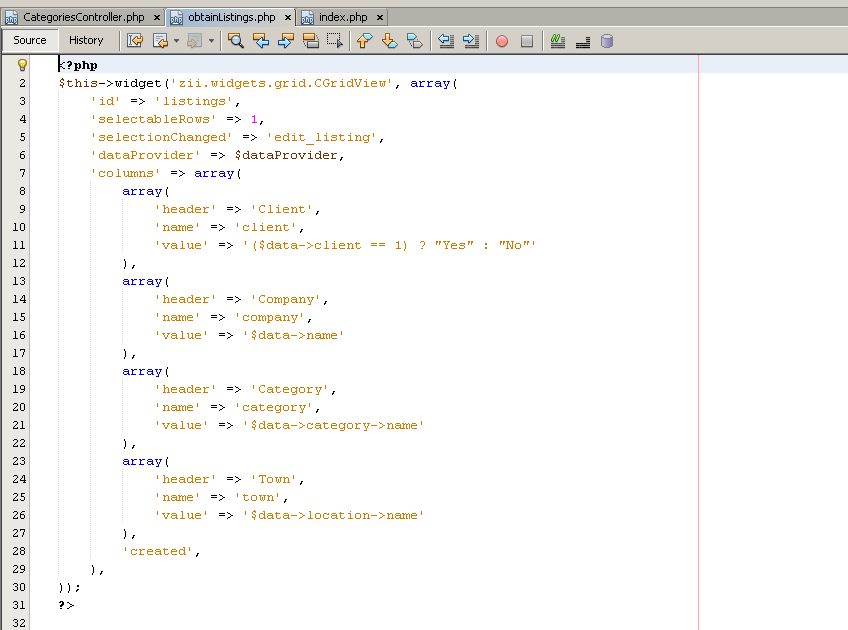Click 'Client' header string
The width and height of the screenshot is (848, 630).
click(282, 209)
